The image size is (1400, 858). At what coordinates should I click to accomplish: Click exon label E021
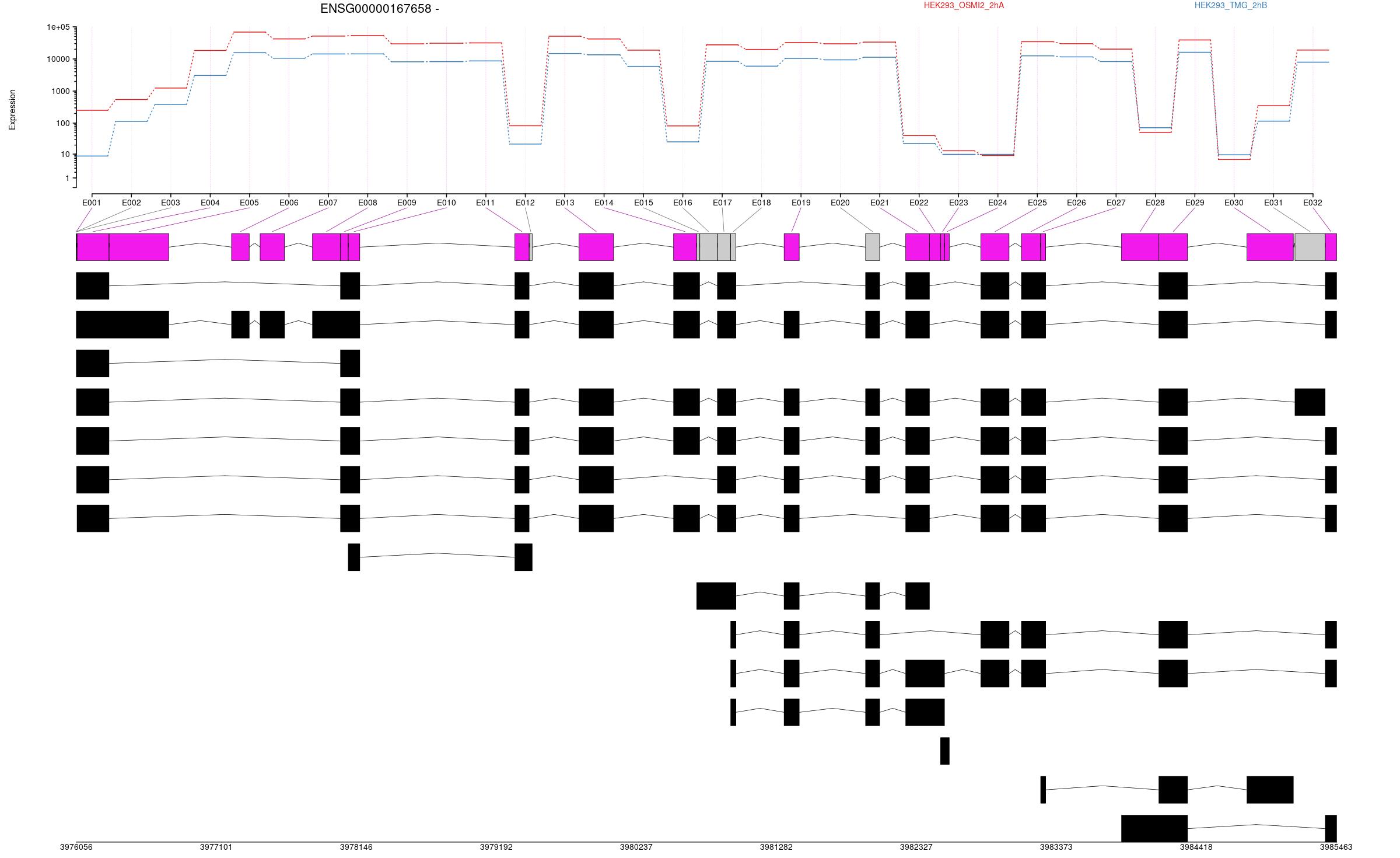tap(880, 203)
